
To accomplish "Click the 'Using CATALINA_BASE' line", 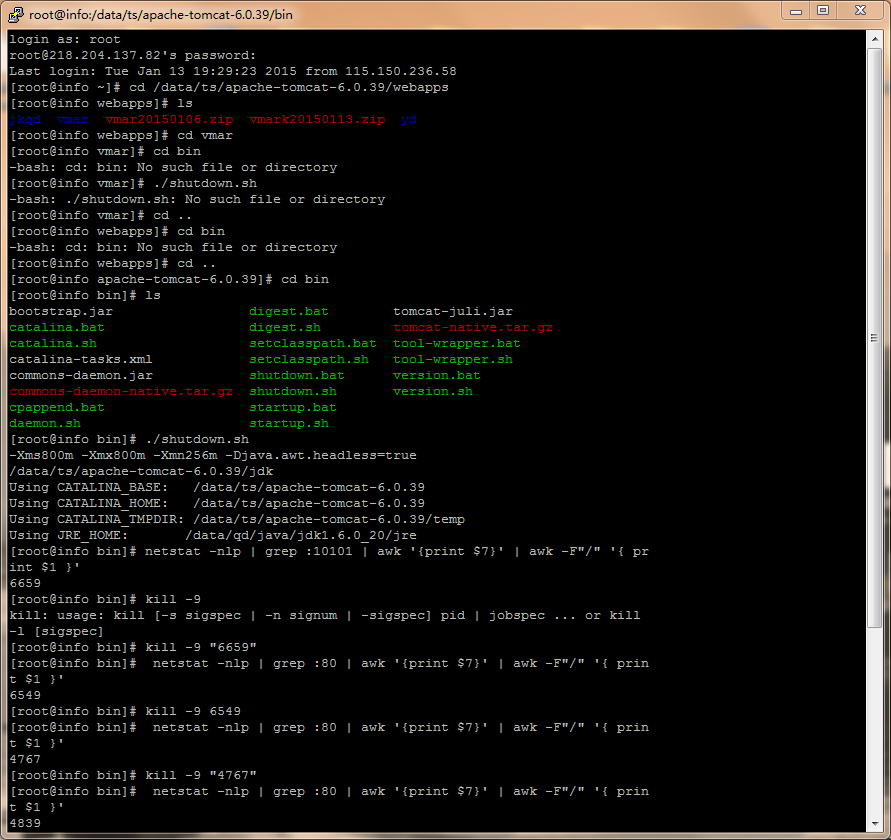I will [x=217, y=487].
